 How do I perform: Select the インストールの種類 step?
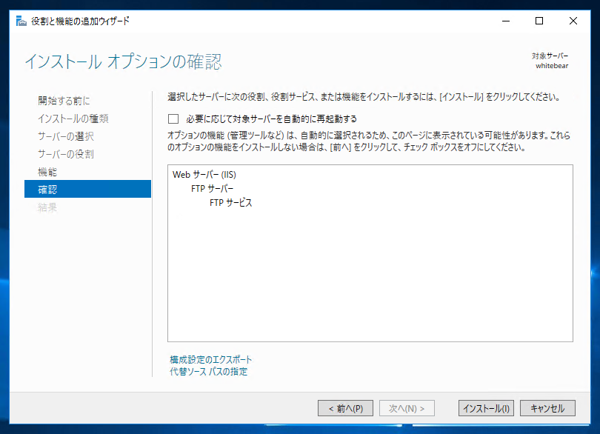(x=73, y=119)
